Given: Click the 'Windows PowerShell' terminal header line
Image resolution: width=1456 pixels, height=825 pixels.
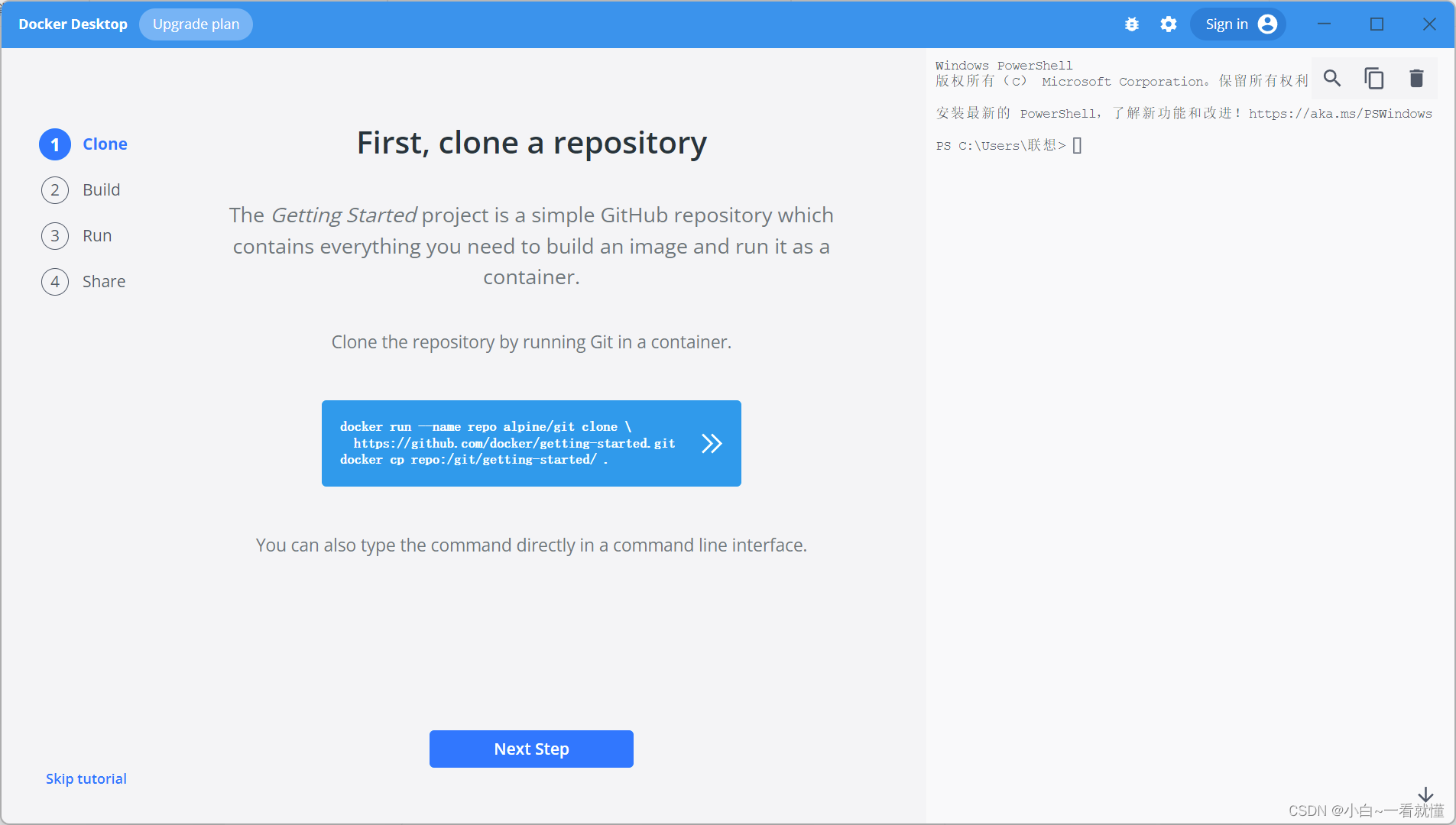Looking at the screenshot, I should click(1004, 66).
